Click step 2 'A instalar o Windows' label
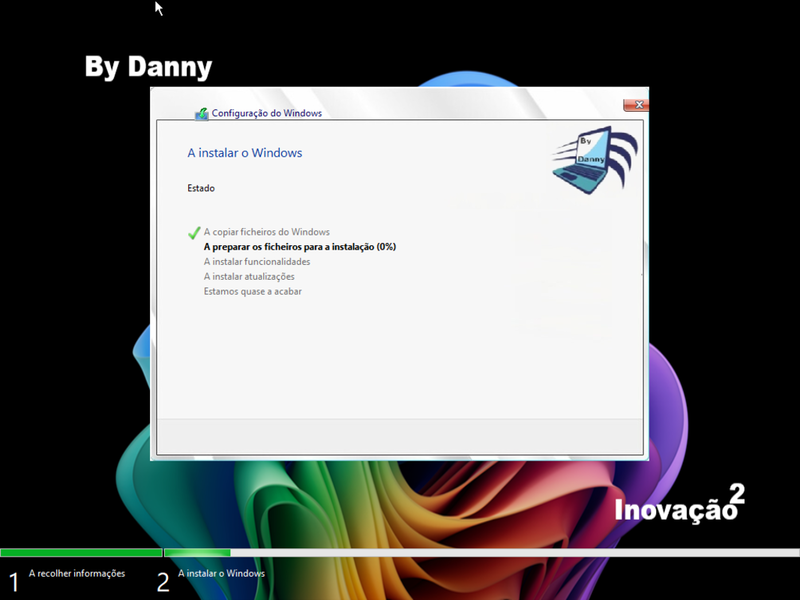This screenshot has height=600, width=800. [x=221, y=573]
